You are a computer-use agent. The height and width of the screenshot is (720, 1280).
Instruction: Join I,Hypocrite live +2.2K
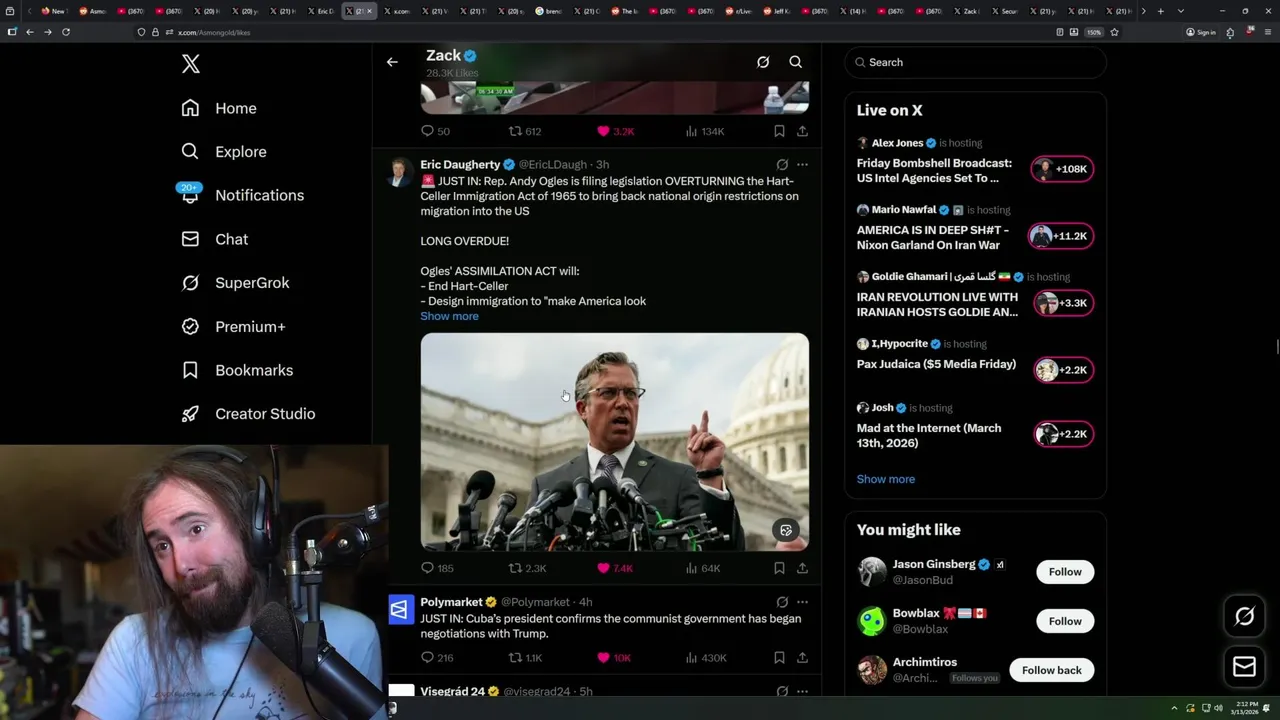[x=1063, y=370]
